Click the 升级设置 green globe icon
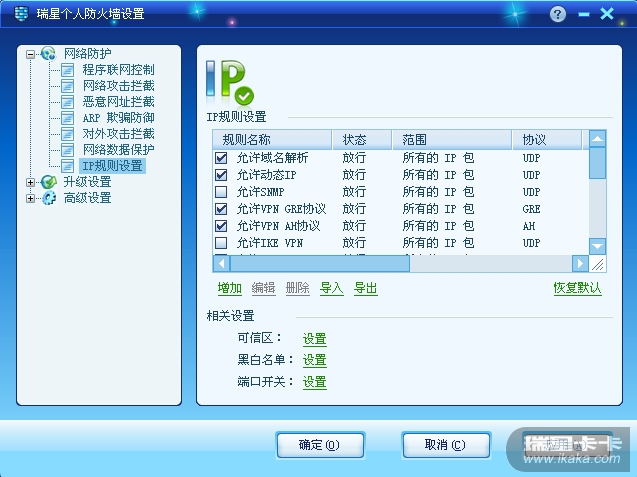Screen dimensions: 637x477 (x=49, y=182)
